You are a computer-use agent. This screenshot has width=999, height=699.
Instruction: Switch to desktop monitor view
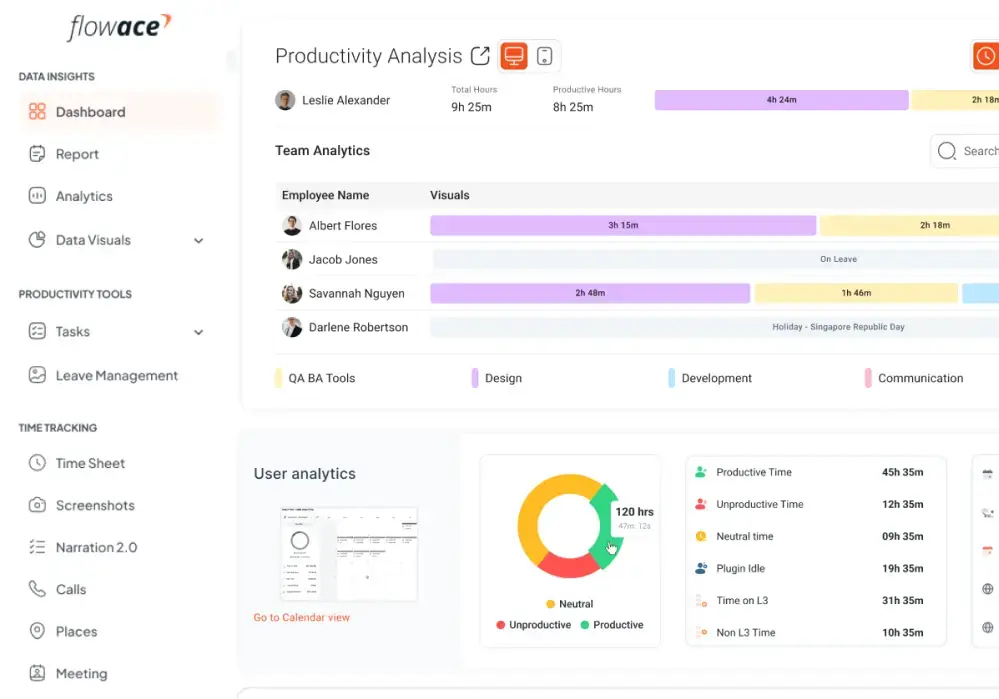coord(514,56)
